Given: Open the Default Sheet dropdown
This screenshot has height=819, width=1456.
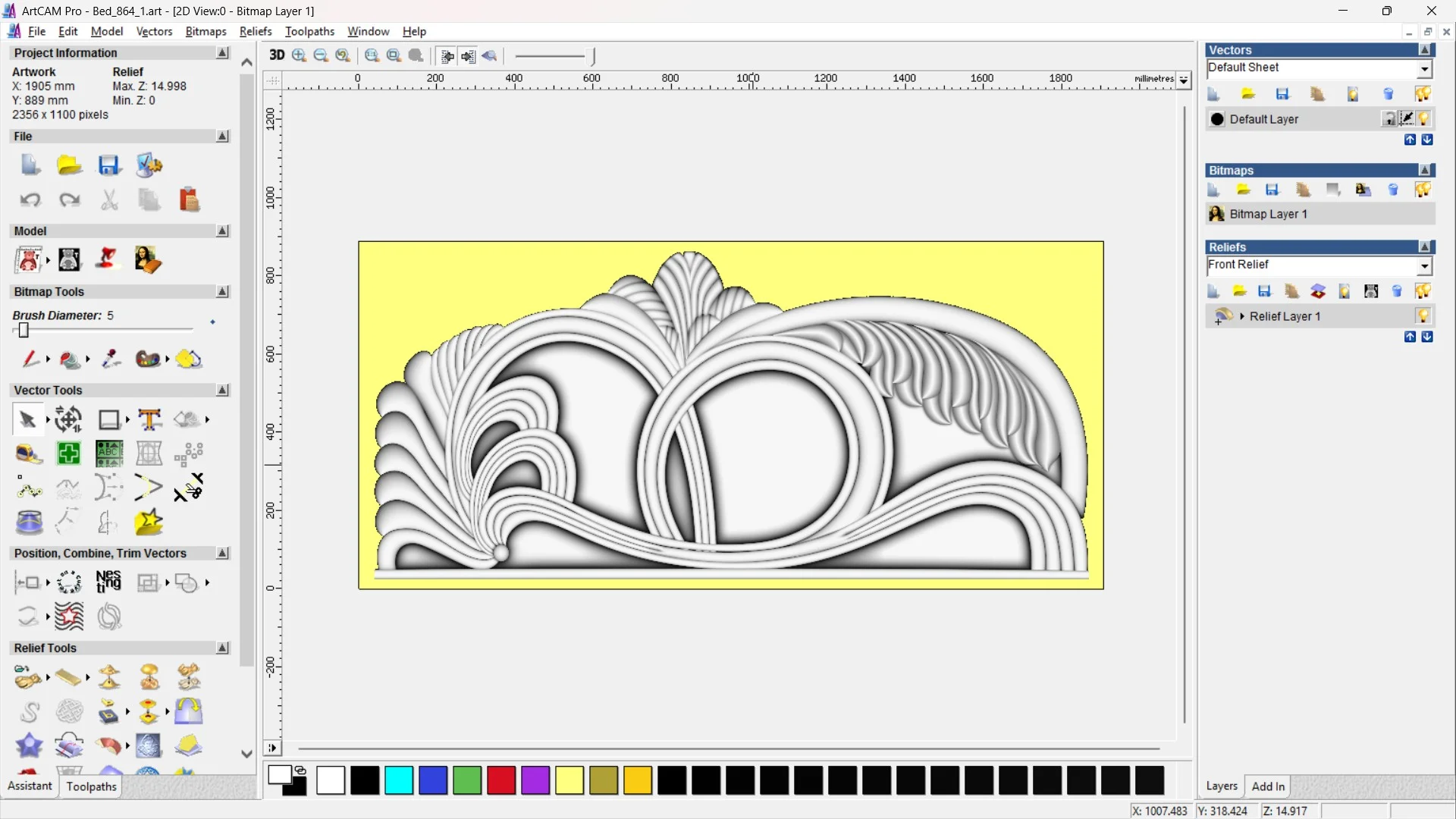Looking at the screenshot, I should (1424, 68).
